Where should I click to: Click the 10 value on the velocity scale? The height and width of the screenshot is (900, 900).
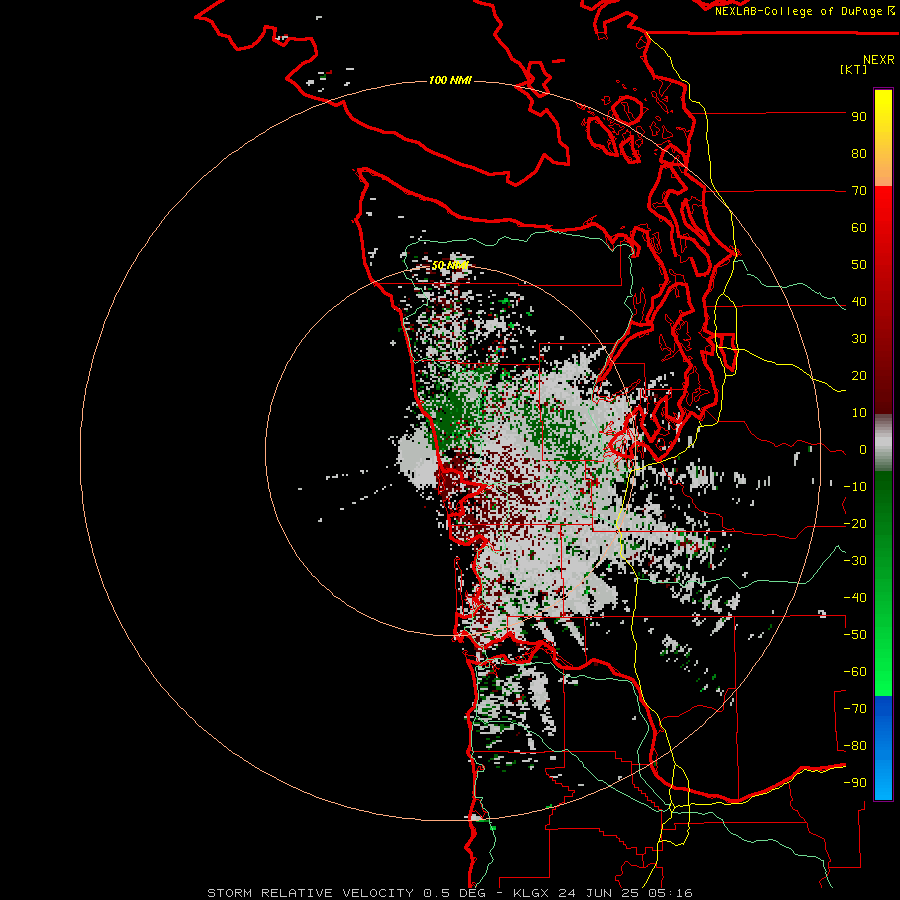(859, 413)
